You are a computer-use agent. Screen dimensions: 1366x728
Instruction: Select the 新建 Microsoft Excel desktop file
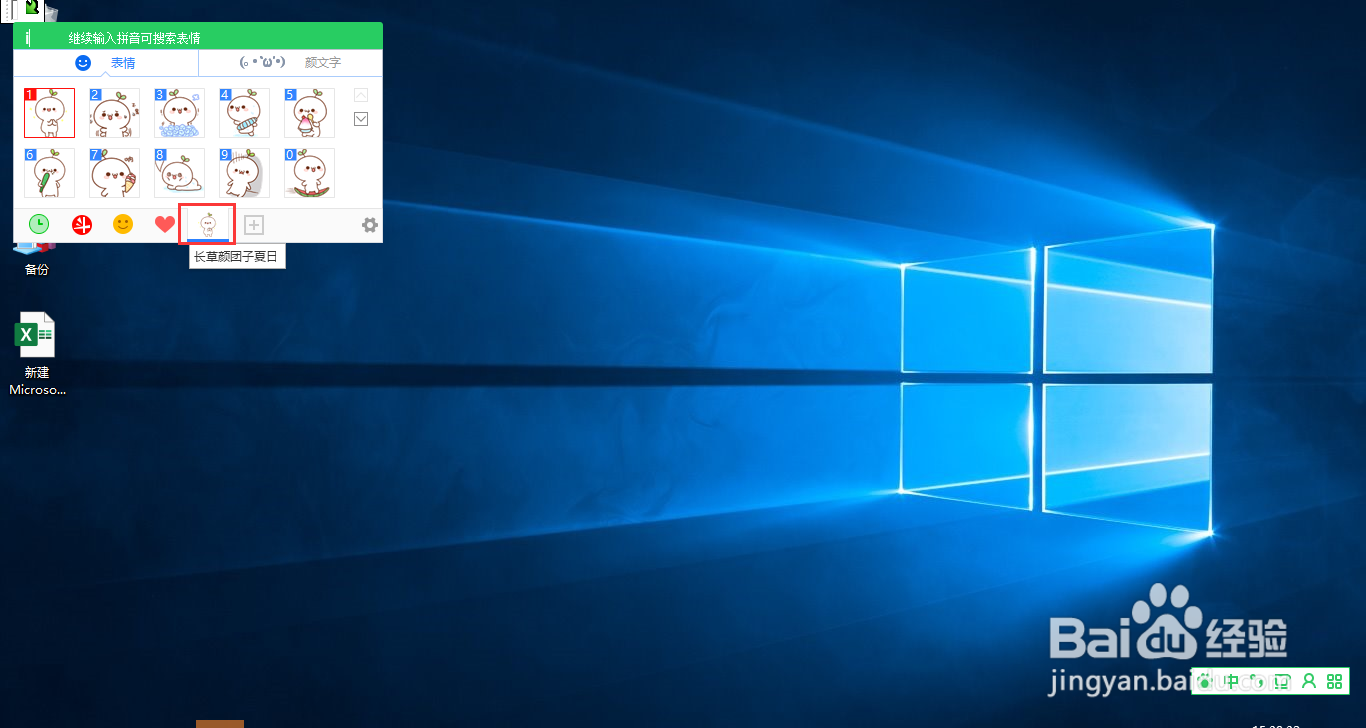pyautogui.click(x=37, y=354)
